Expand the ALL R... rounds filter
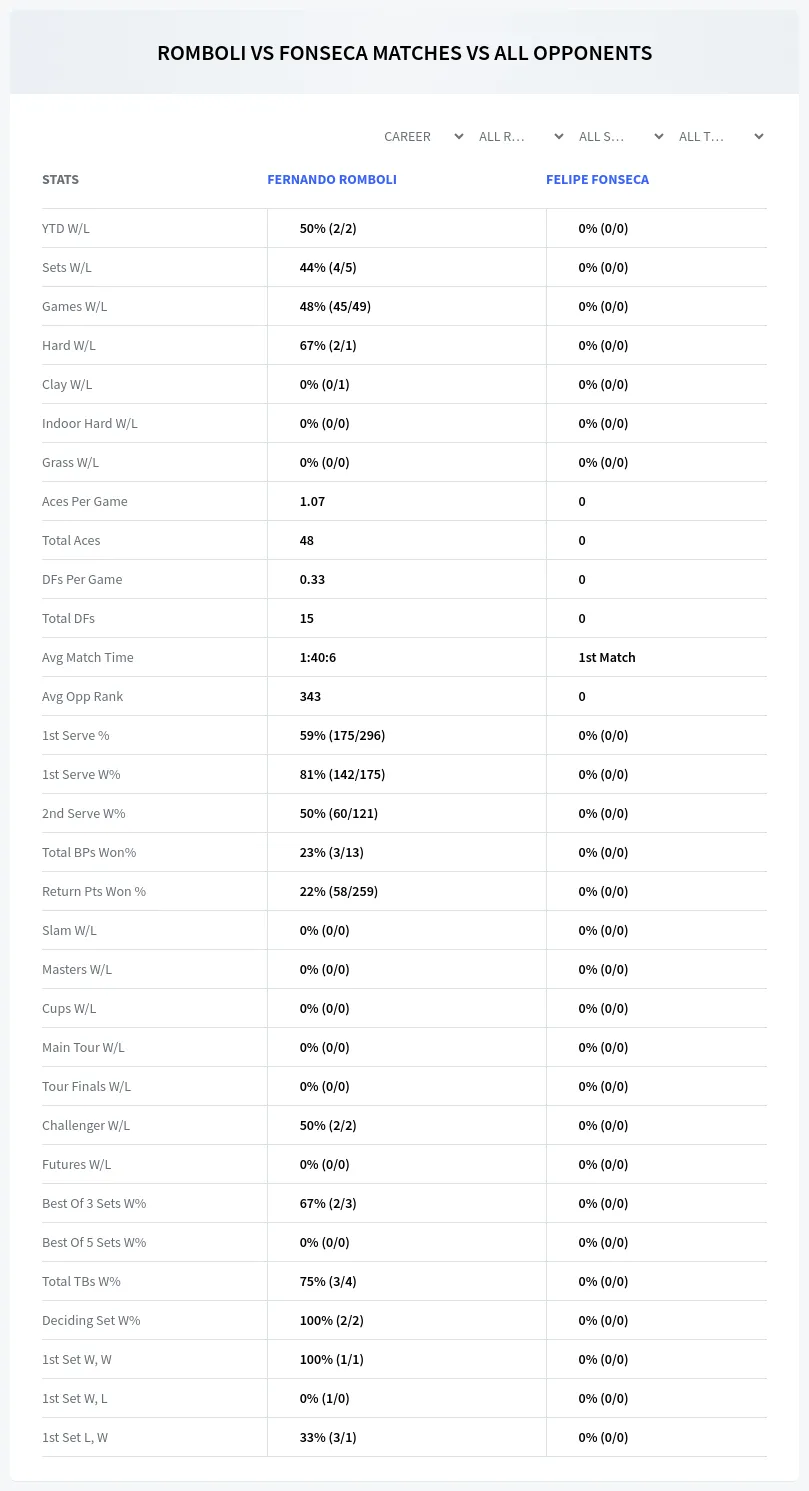The image size is (809, 1491). tap(522, 136)
